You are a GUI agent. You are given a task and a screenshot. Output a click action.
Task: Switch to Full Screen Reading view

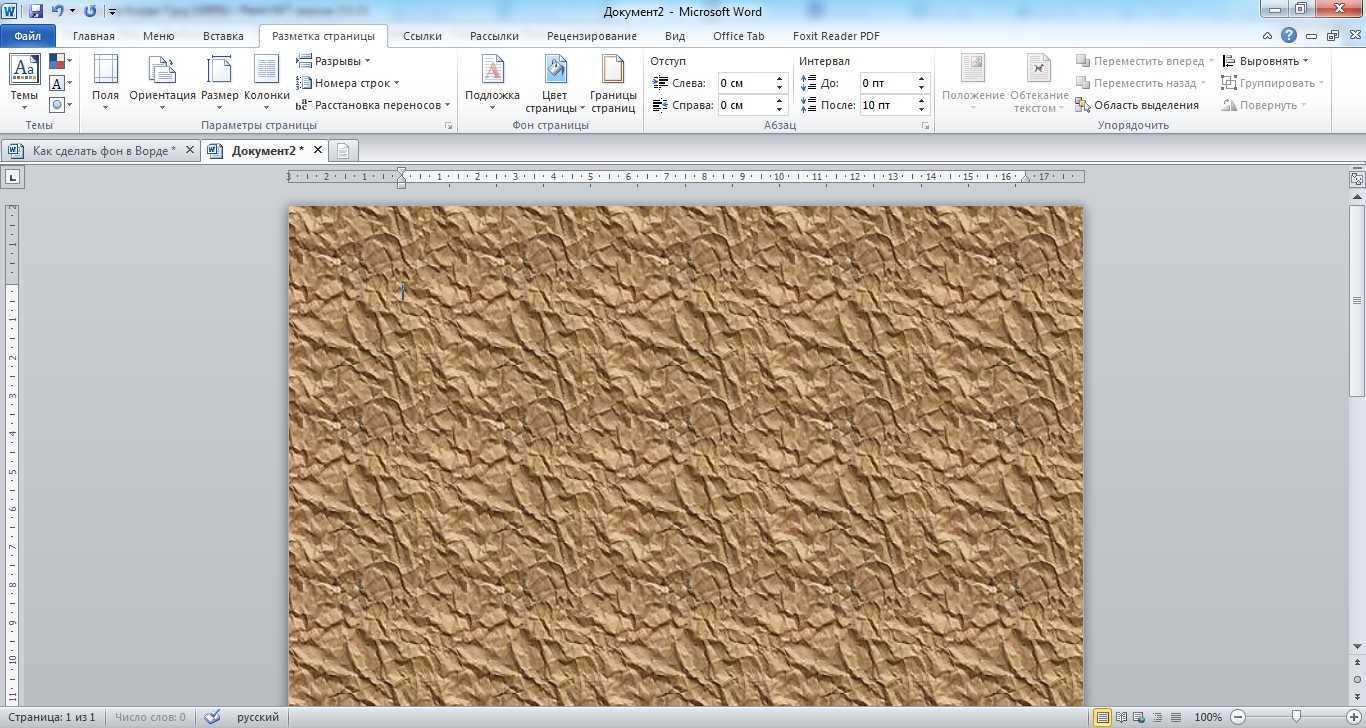pos(1121,717)
